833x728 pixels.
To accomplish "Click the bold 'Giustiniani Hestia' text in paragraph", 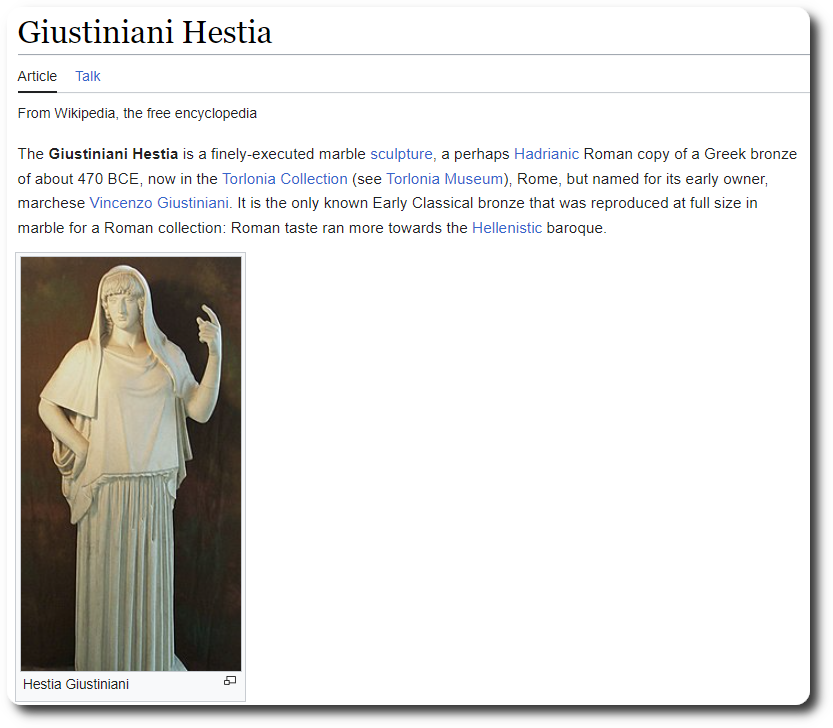I will click(113, 154).
